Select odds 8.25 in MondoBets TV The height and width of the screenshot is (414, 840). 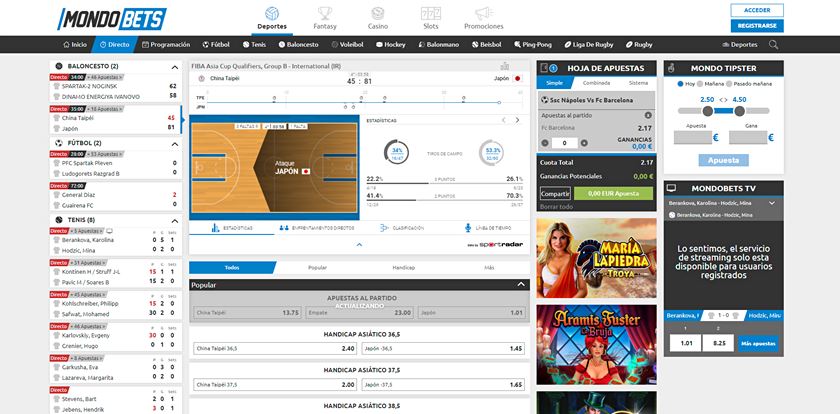pos(718,343)
